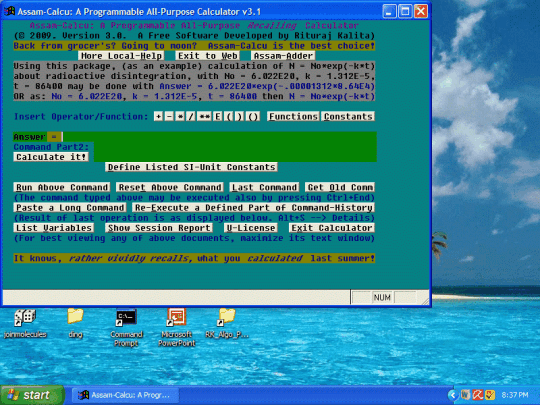Image resolution: width=540 pixels, height=405 pixels.
Task: Click window resize grip at status bar
Action: tap(425, 301)
